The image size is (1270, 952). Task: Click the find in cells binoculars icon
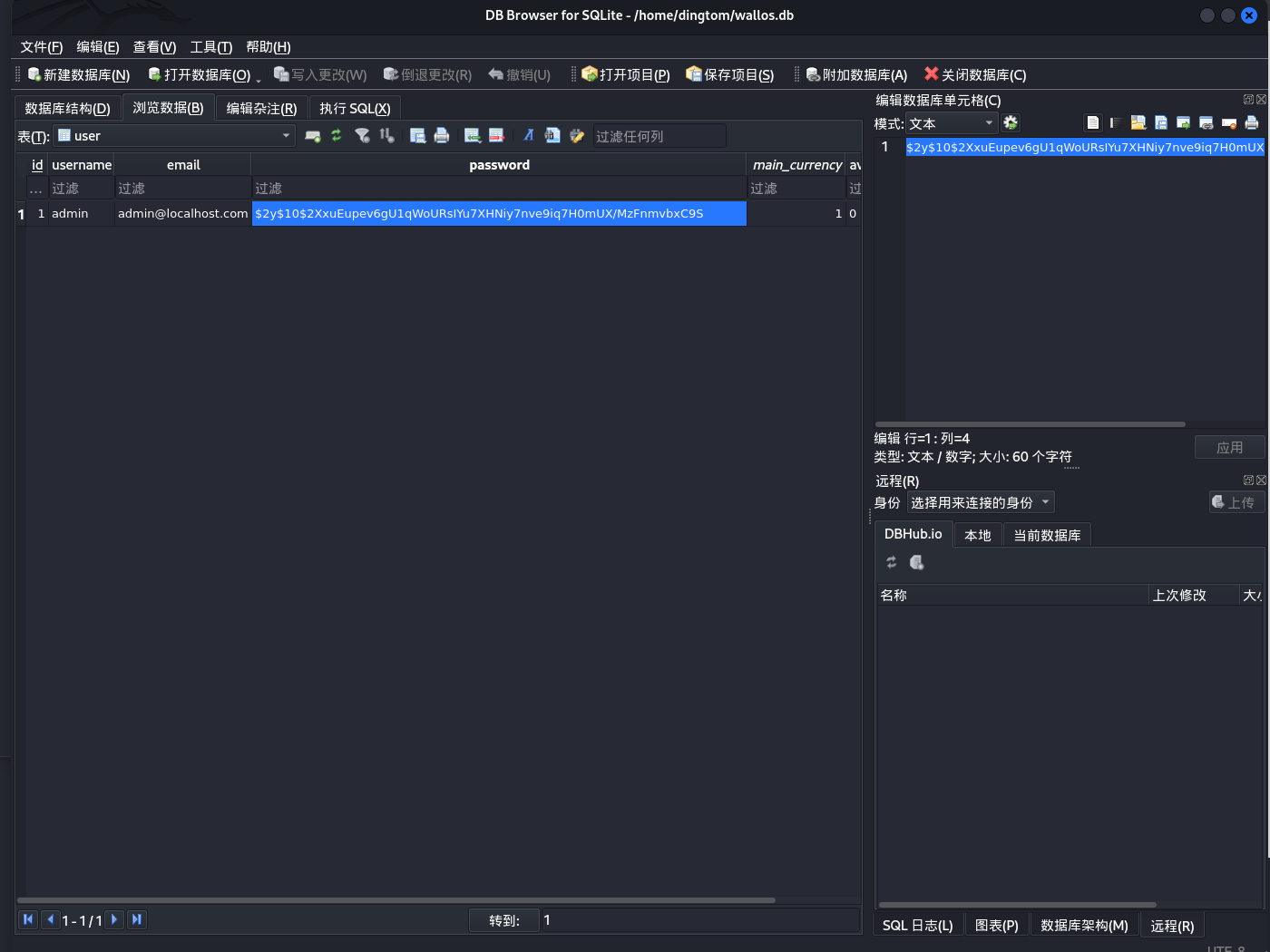[x=552, y=136]
